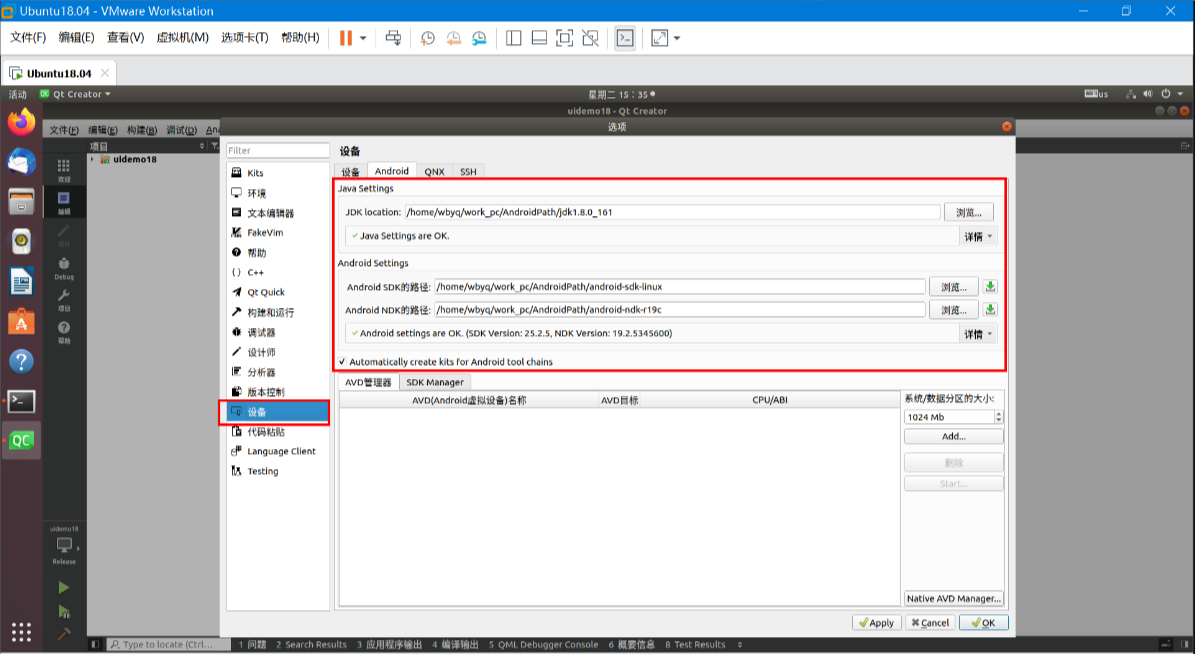Click the JDK location input field
Viewport: 1195px width, 654px height.
point(672,212)
